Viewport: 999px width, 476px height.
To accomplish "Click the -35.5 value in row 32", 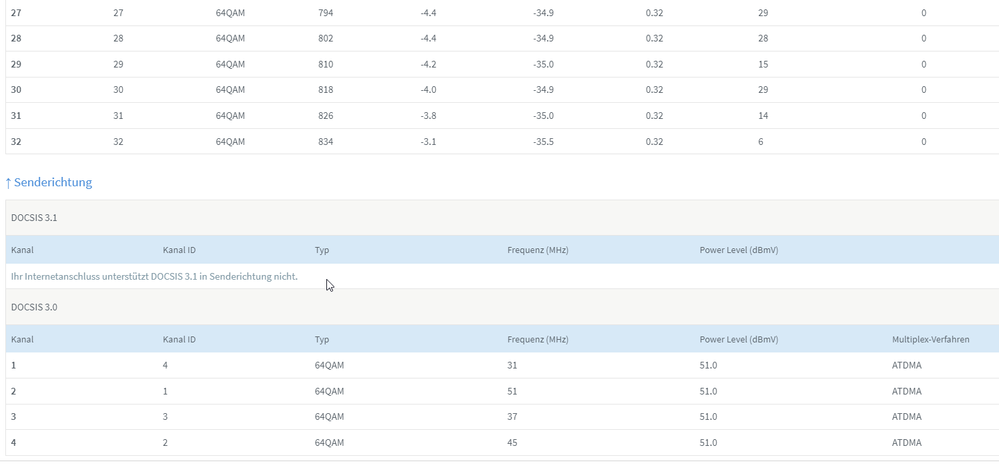I will tap(543, 141).
